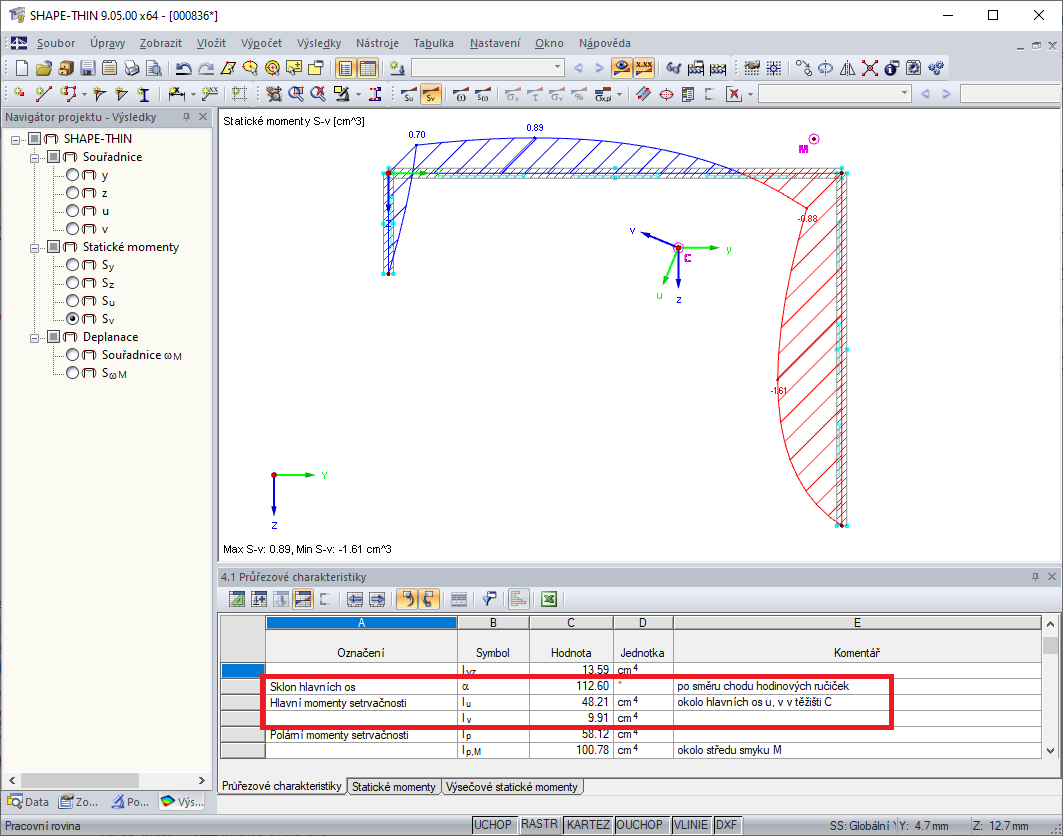Select the Sz static moment radio button
This screenshot has width=1063, height=836.
pos(73,283)
